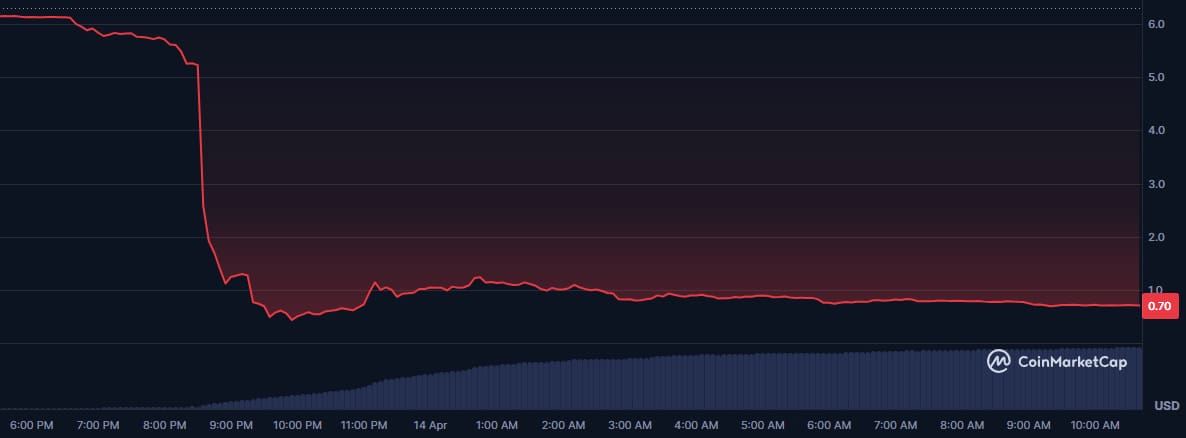
Task: Click the 8:00 PM time axis label
Action: click(164, 425)
